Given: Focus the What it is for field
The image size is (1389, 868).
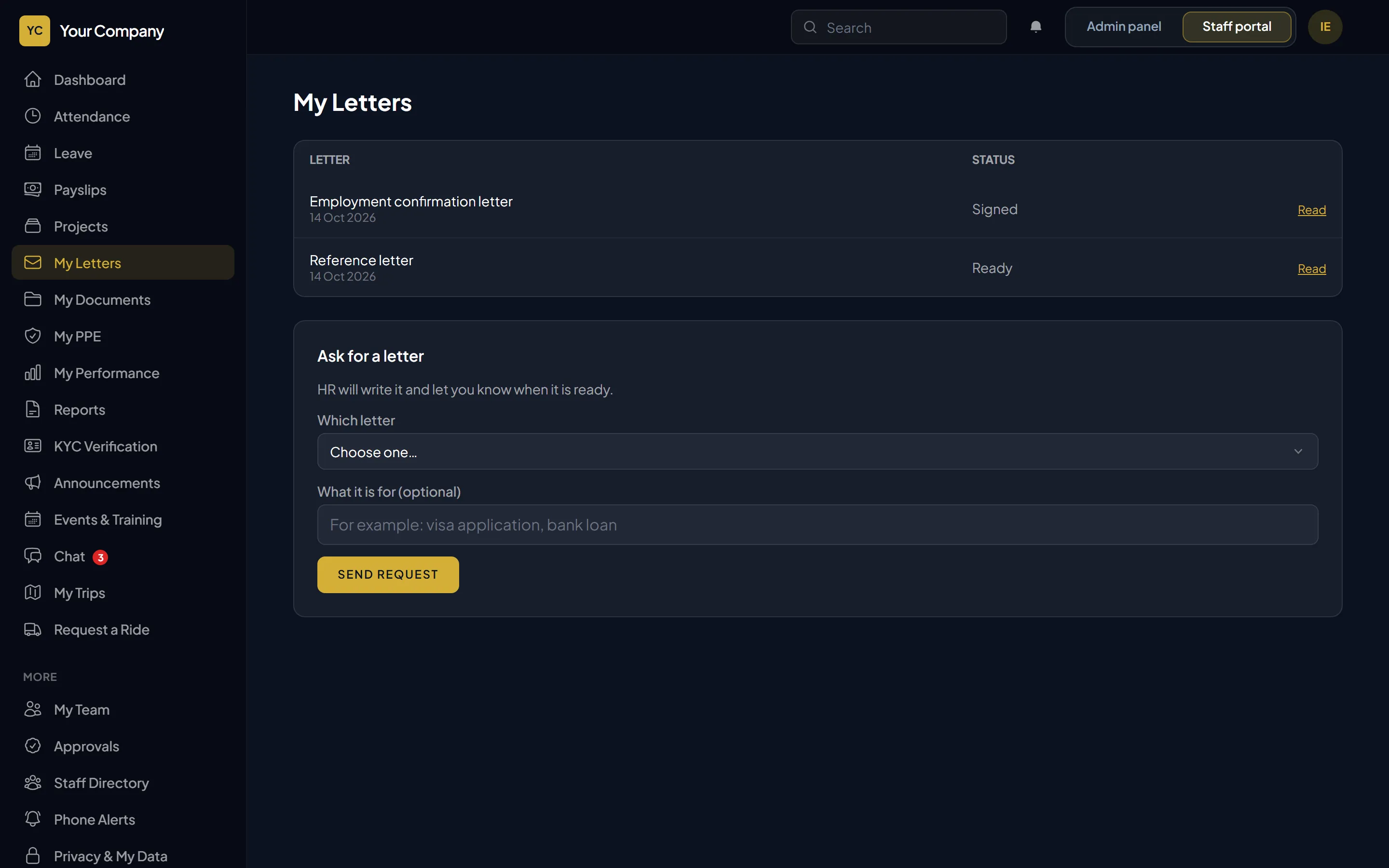Looking at the screenshot, I should 817,525.
